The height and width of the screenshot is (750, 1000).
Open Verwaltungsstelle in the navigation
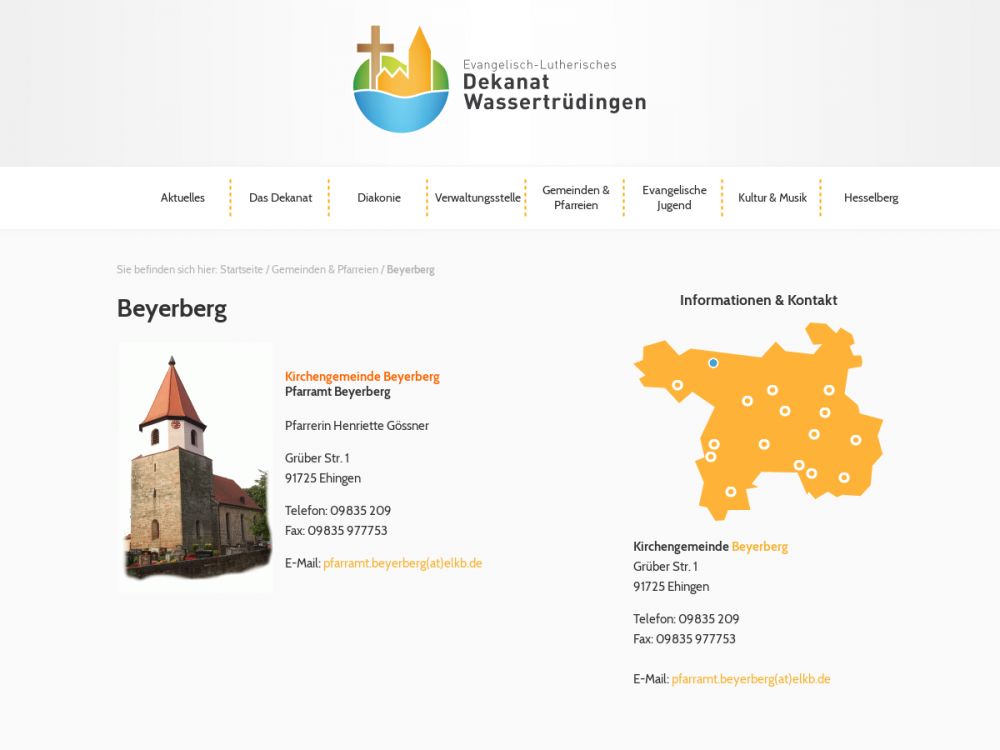click(x=477, y=198)
